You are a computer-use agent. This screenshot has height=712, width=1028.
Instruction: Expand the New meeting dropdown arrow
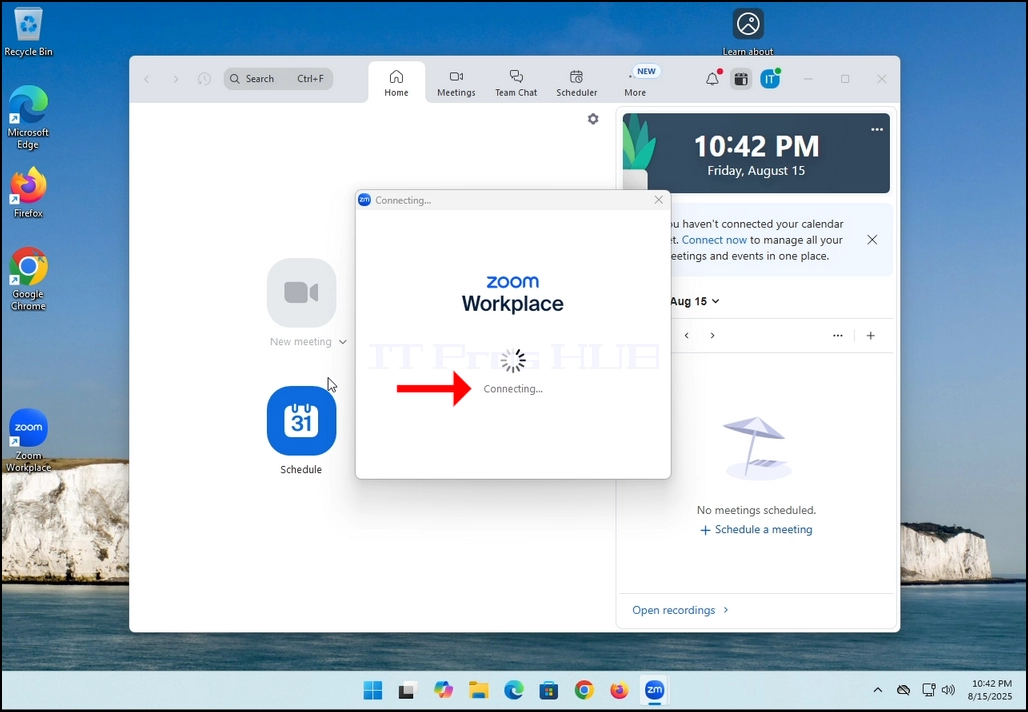pos(342,342)
